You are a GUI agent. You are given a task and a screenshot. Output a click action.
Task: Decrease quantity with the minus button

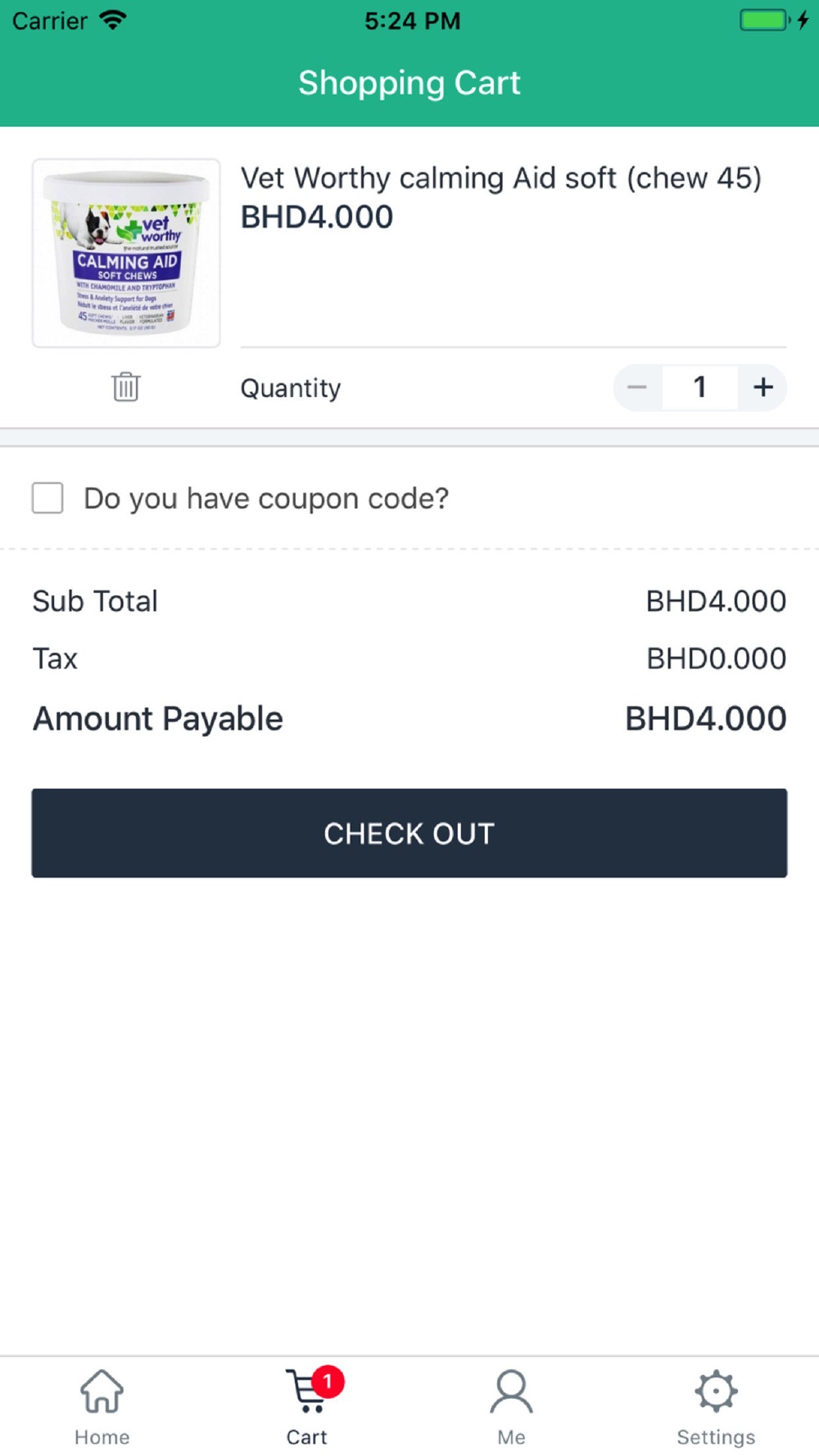click(637, 387)
